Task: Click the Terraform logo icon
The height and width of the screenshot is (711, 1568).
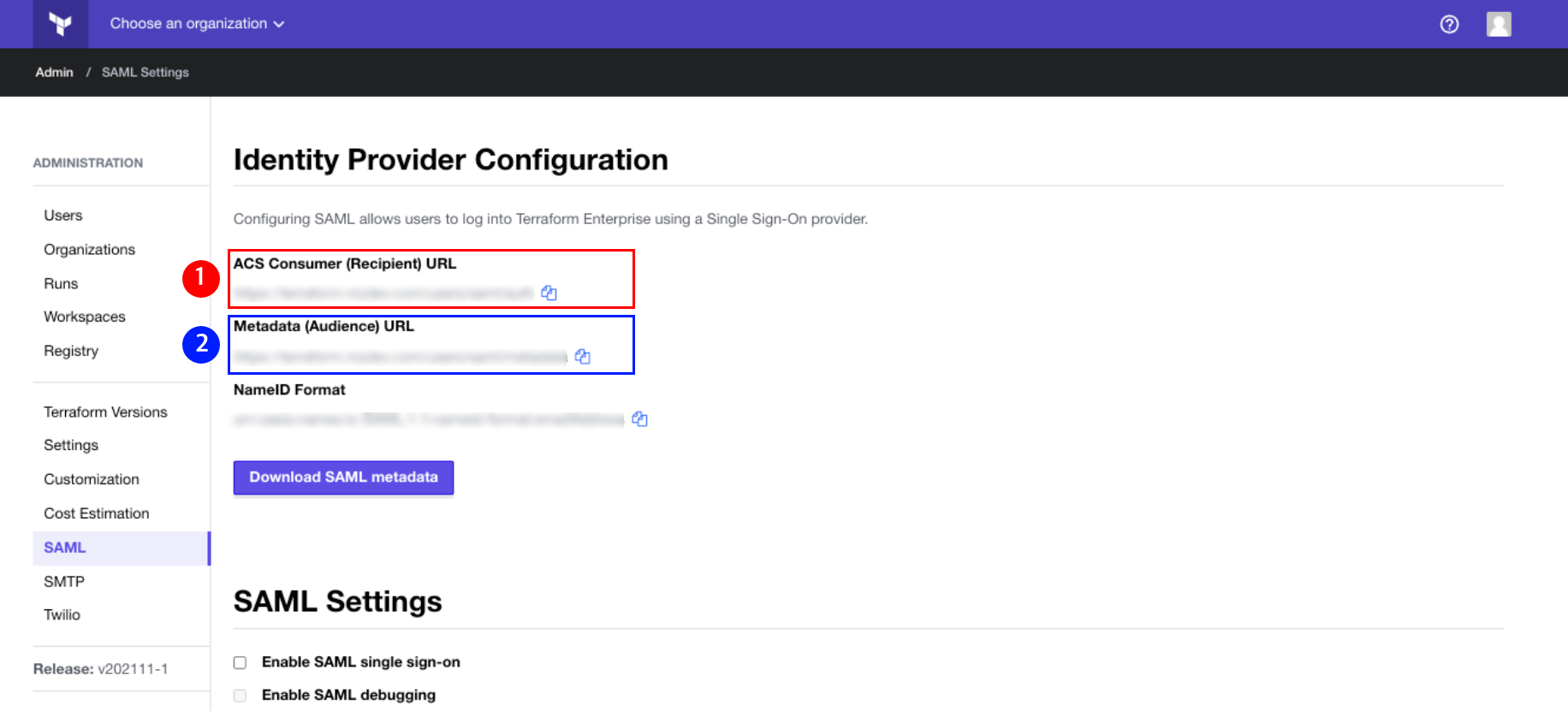Action: 60,24
